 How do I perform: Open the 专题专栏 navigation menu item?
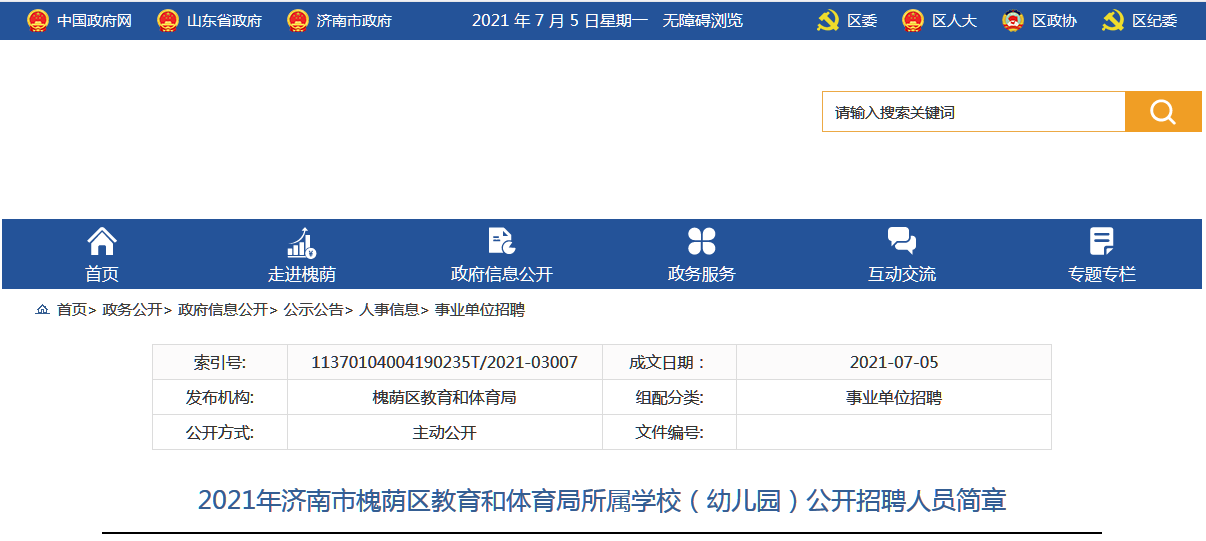point(1102,274)
